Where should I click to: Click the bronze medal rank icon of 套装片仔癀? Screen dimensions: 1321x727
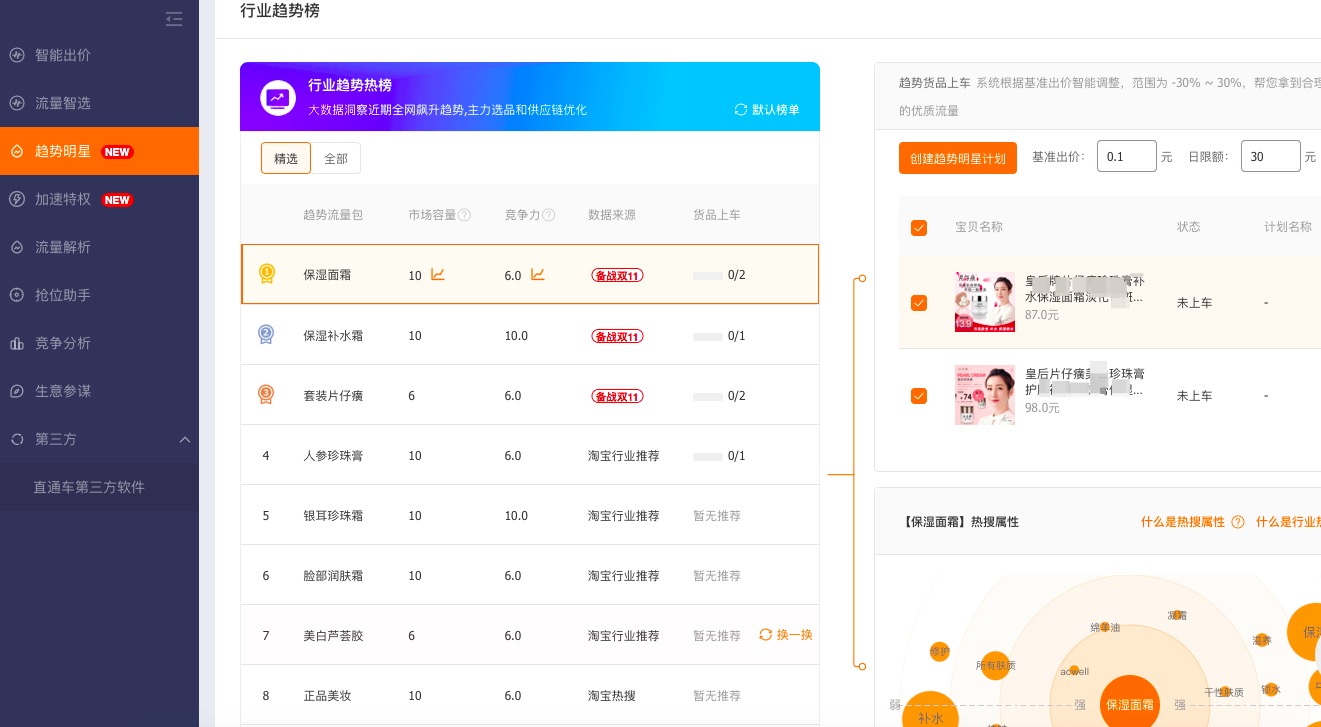(x=266, y=395)
